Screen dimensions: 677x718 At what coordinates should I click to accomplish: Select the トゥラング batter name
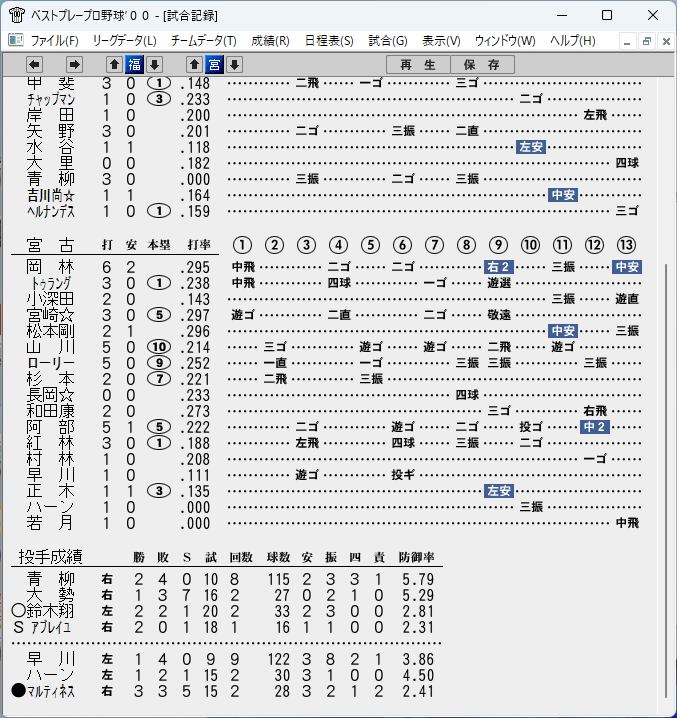click(x=50, y=283)
